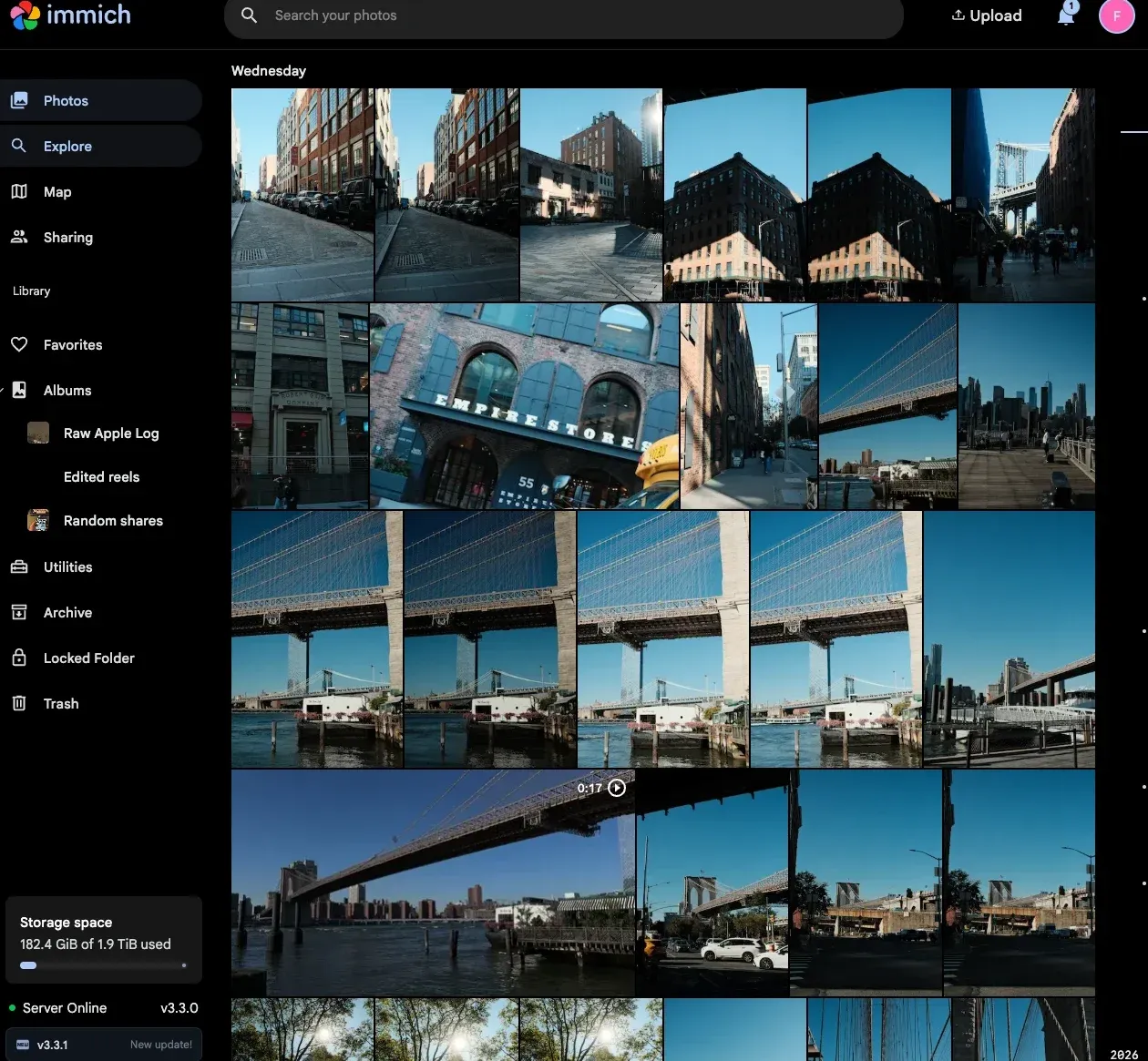Click the search magnifier icon
This screenshot has width=1148, height=1061.
[249, 15]
